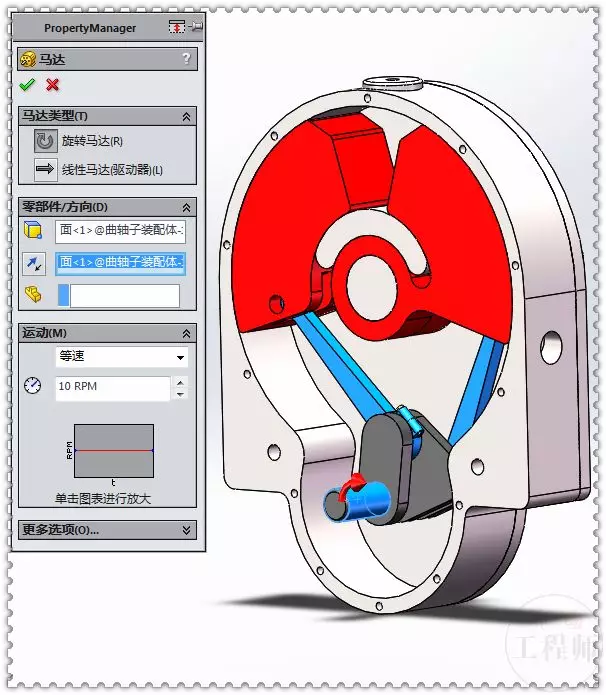Click the component-to-move-relative-to yellow icon
Screen dimensions: 606x695
pyautogui.click(x=33, y=294)
